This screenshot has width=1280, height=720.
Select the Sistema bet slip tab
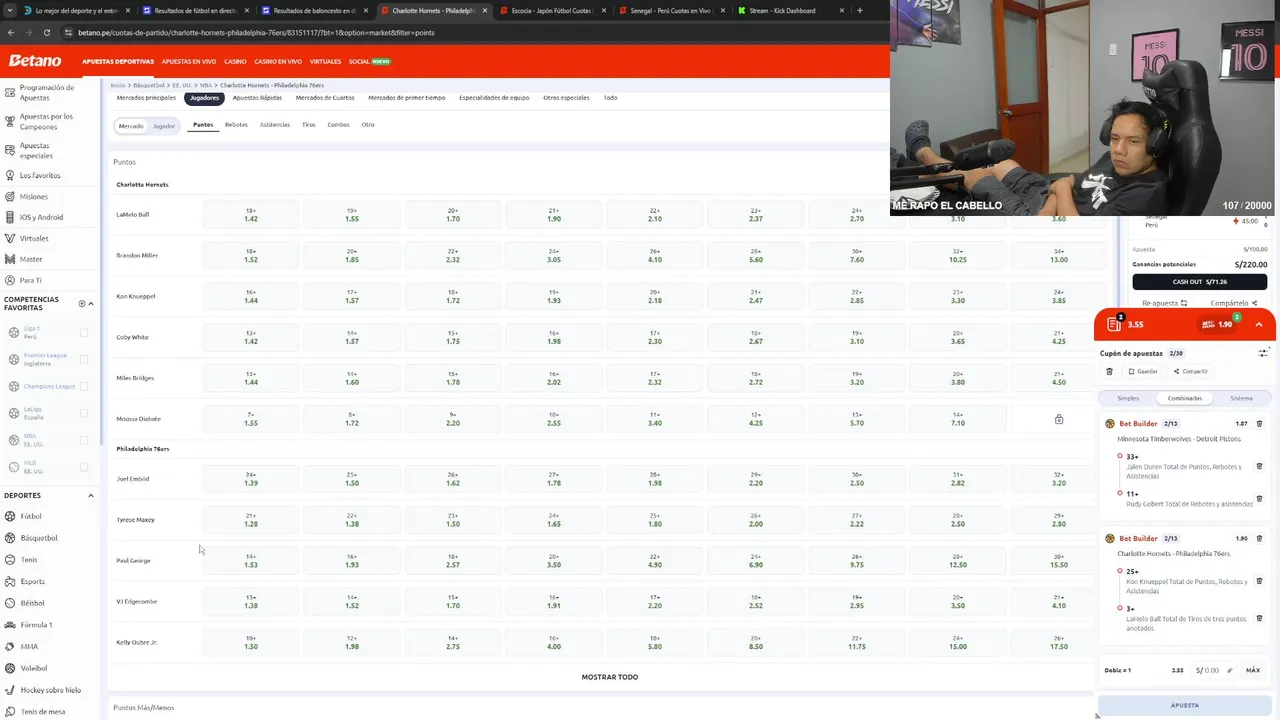(x=1241, y=398)
